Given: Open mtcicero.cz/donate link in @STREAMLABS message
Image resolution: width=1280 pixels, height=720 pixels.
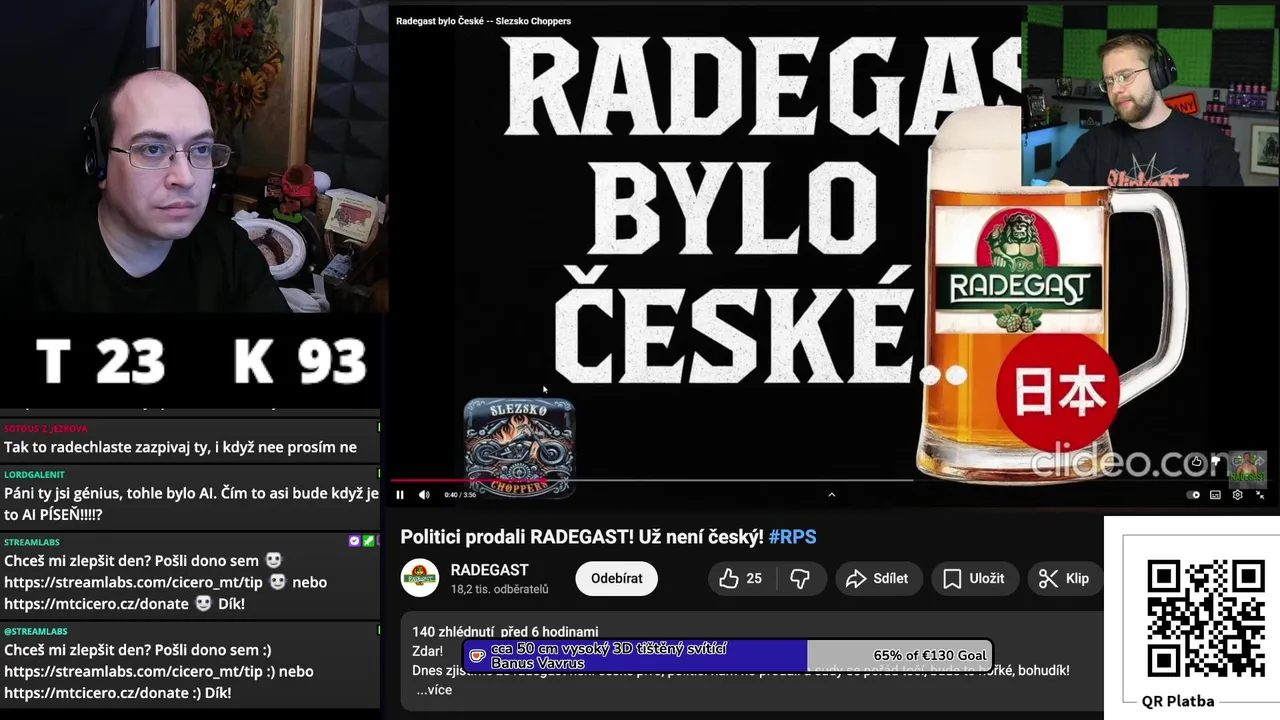Looking at the screenshot, I should tap(96, 693).
